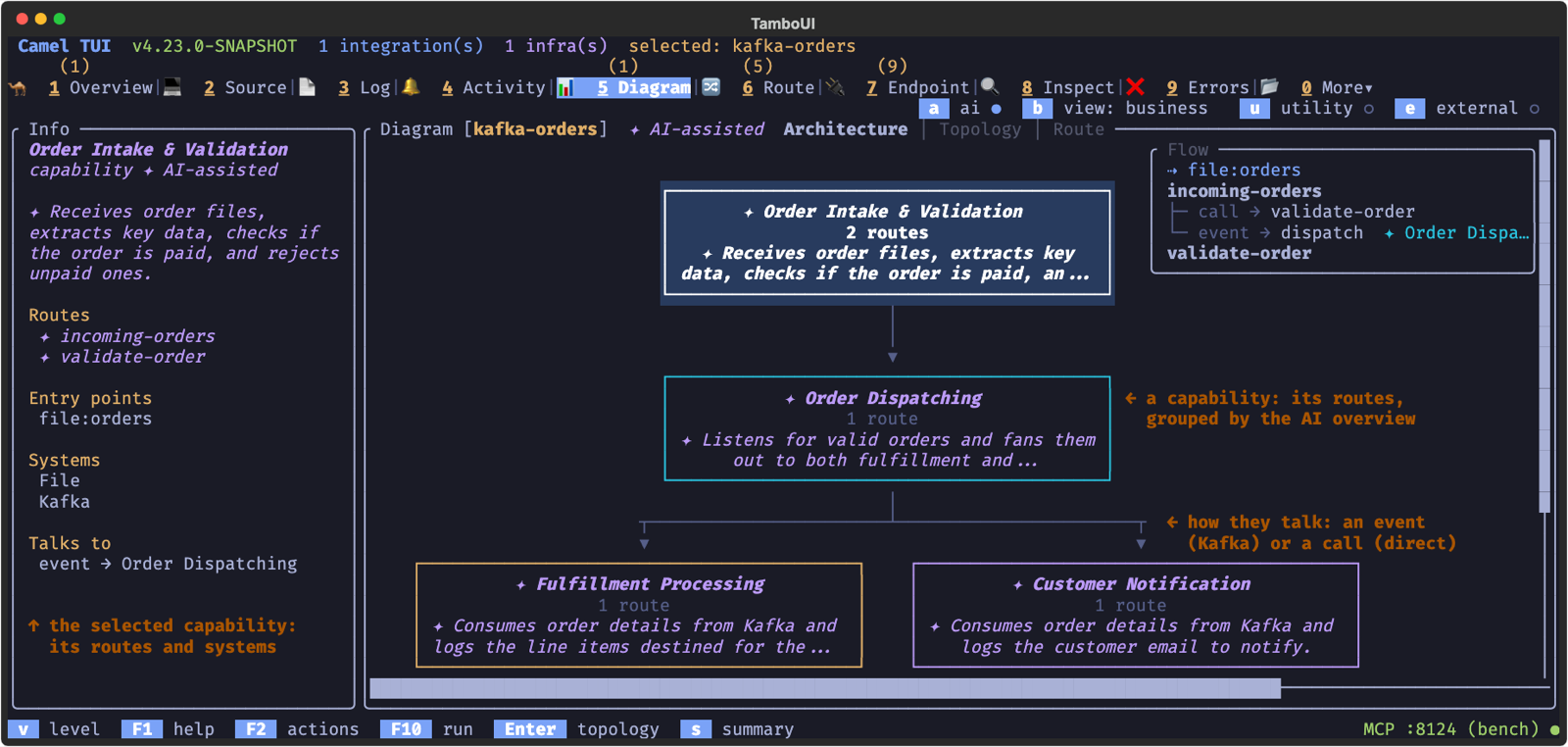
Task: Show the Errors tab
Action: [1207, 87]
